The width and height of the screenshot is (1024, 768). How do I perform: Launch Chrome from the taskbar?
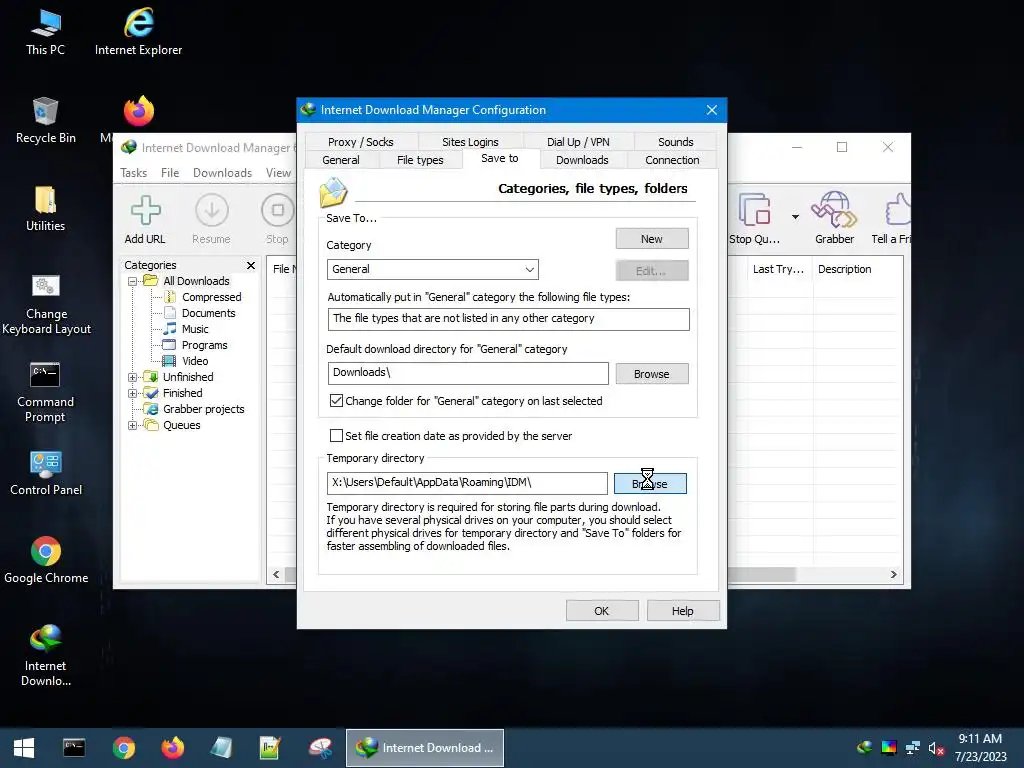[x=123, y=748]
